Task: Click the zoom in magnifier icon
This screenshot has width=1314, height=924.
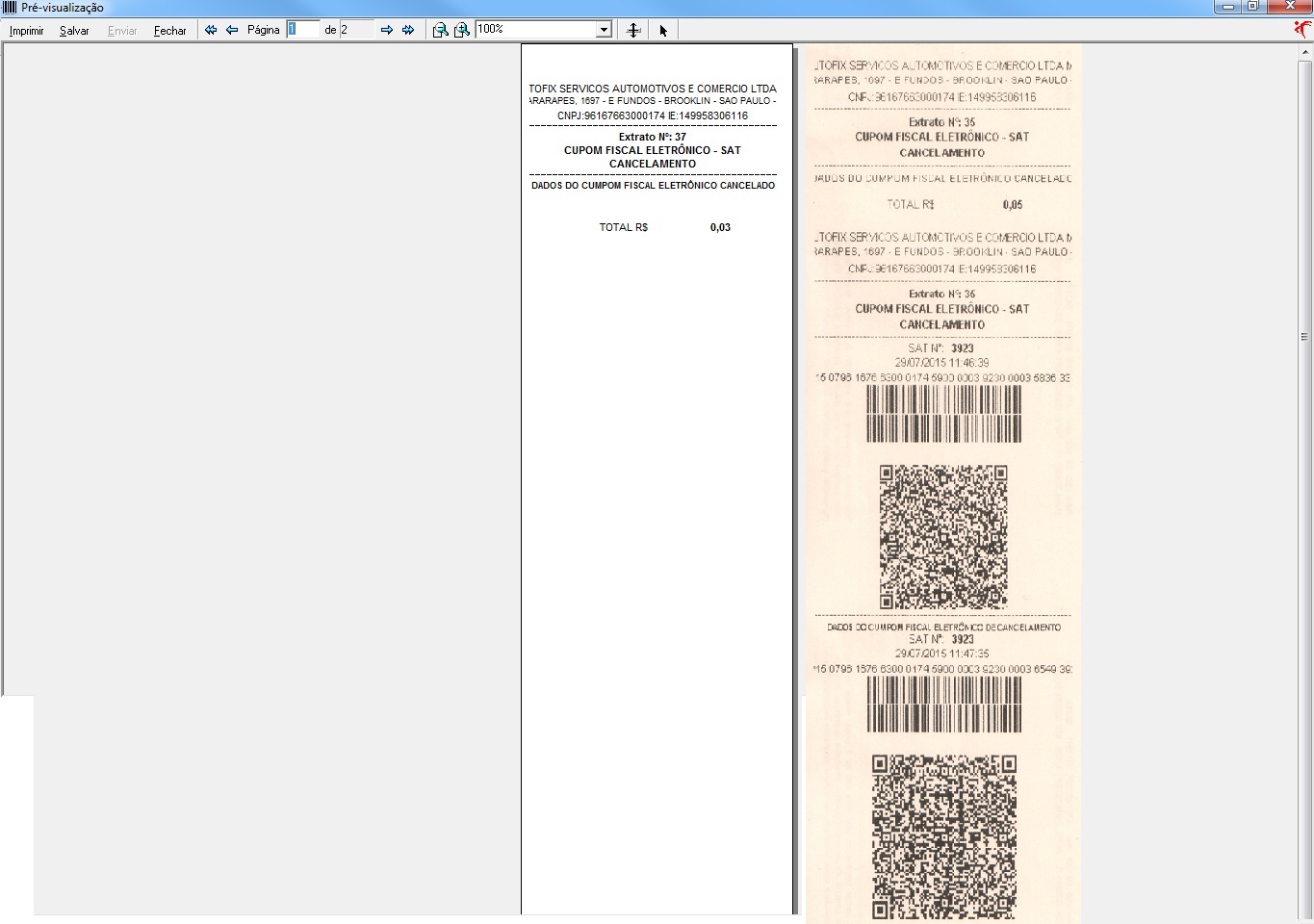Action: 462,30
